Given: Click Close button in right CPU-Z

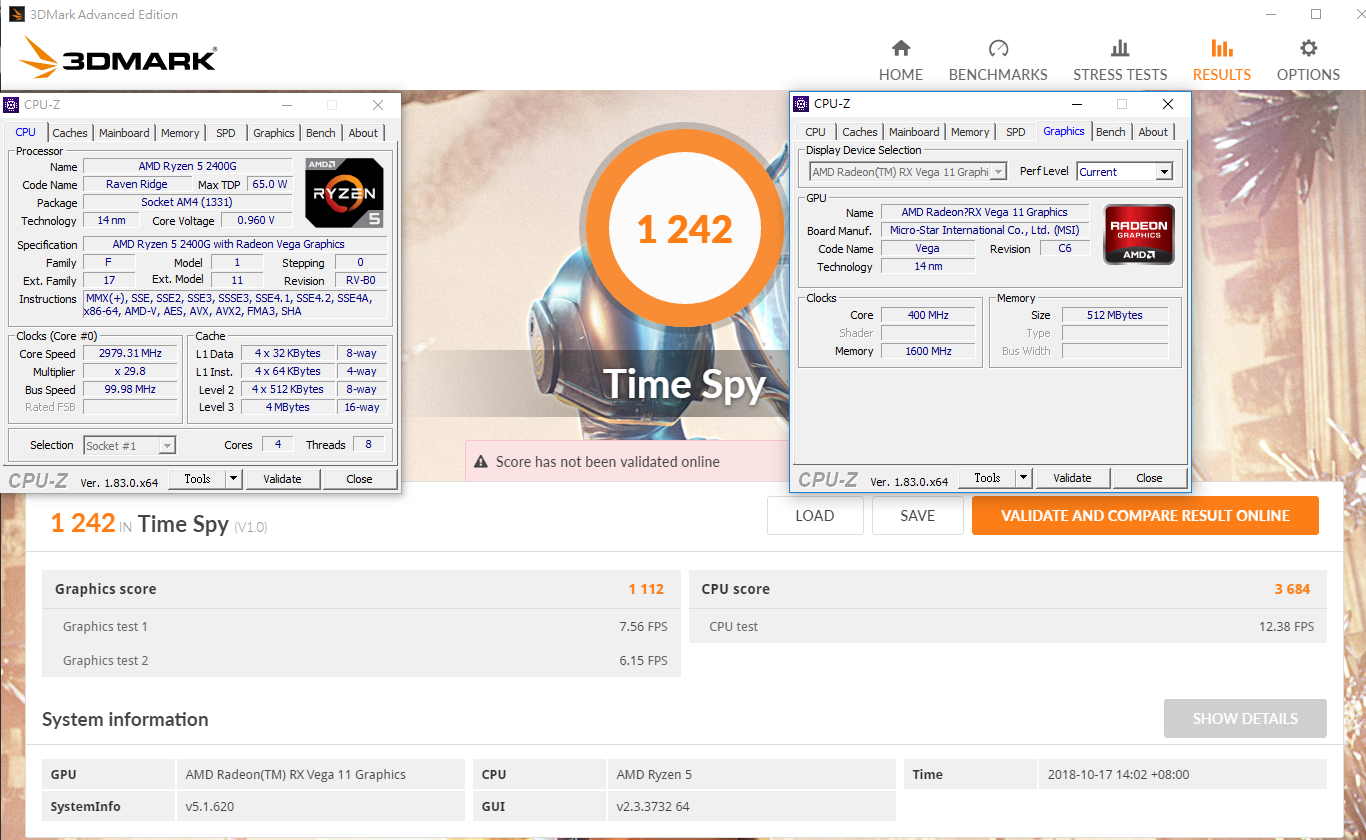Looking at the screenshot, I should pyautogui.click(x=1149, y=478).
